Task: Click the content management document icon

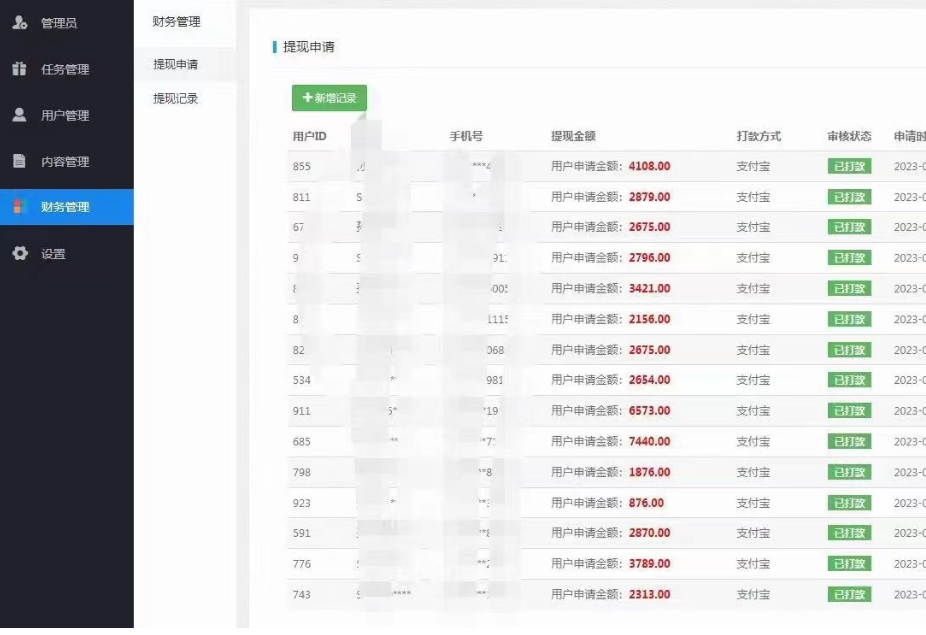Action: click(x=19, y=161)
